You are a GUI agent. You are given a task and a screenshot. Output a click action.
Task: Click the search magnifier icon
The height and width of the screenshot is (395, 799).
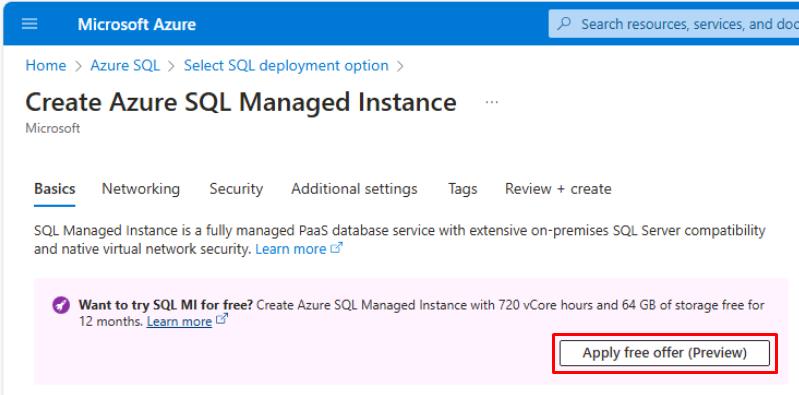564,24
